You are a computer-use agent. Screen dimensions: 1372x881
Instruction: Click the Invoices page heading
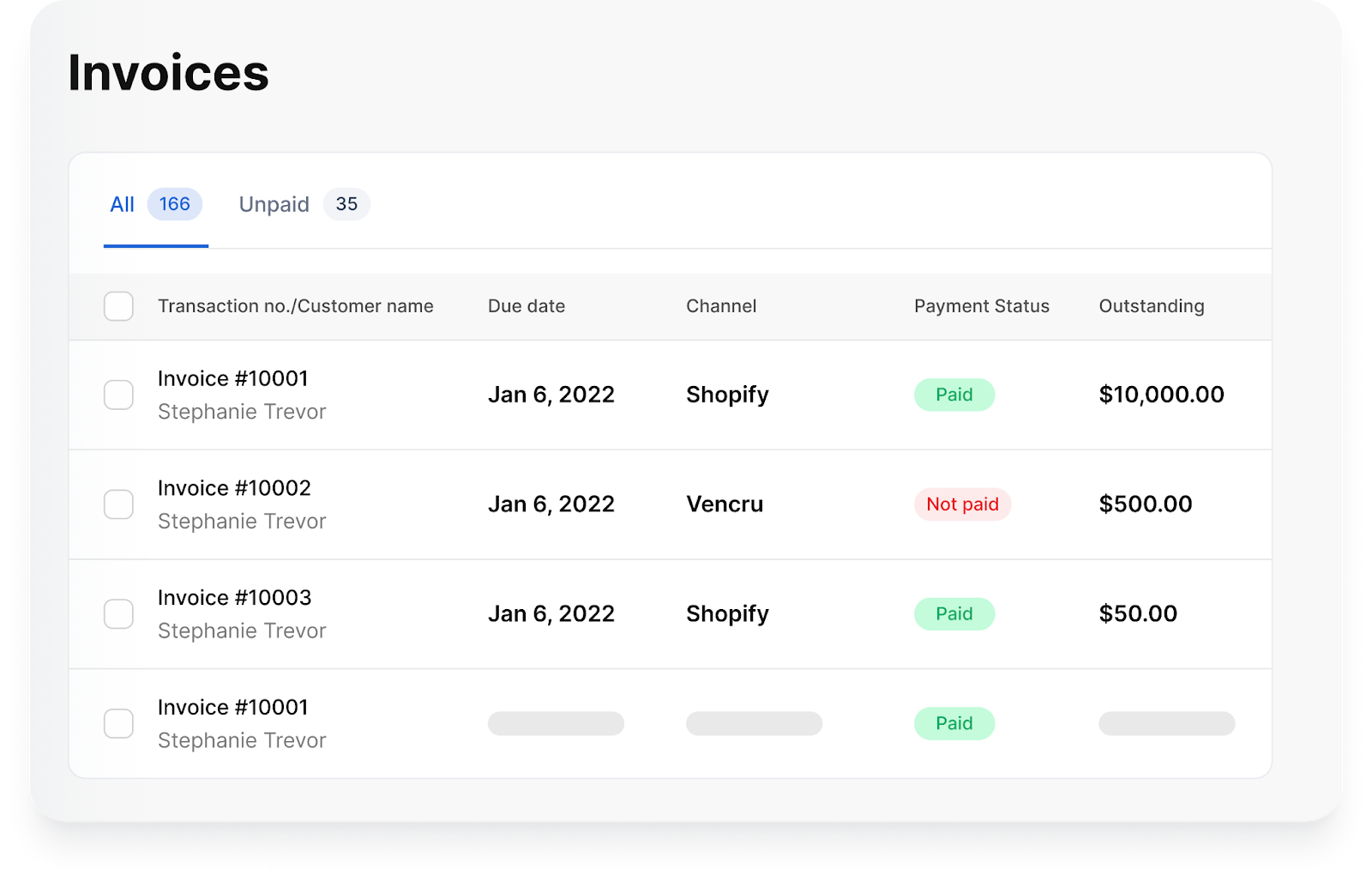pyautogui.click(x=169, y=73)
